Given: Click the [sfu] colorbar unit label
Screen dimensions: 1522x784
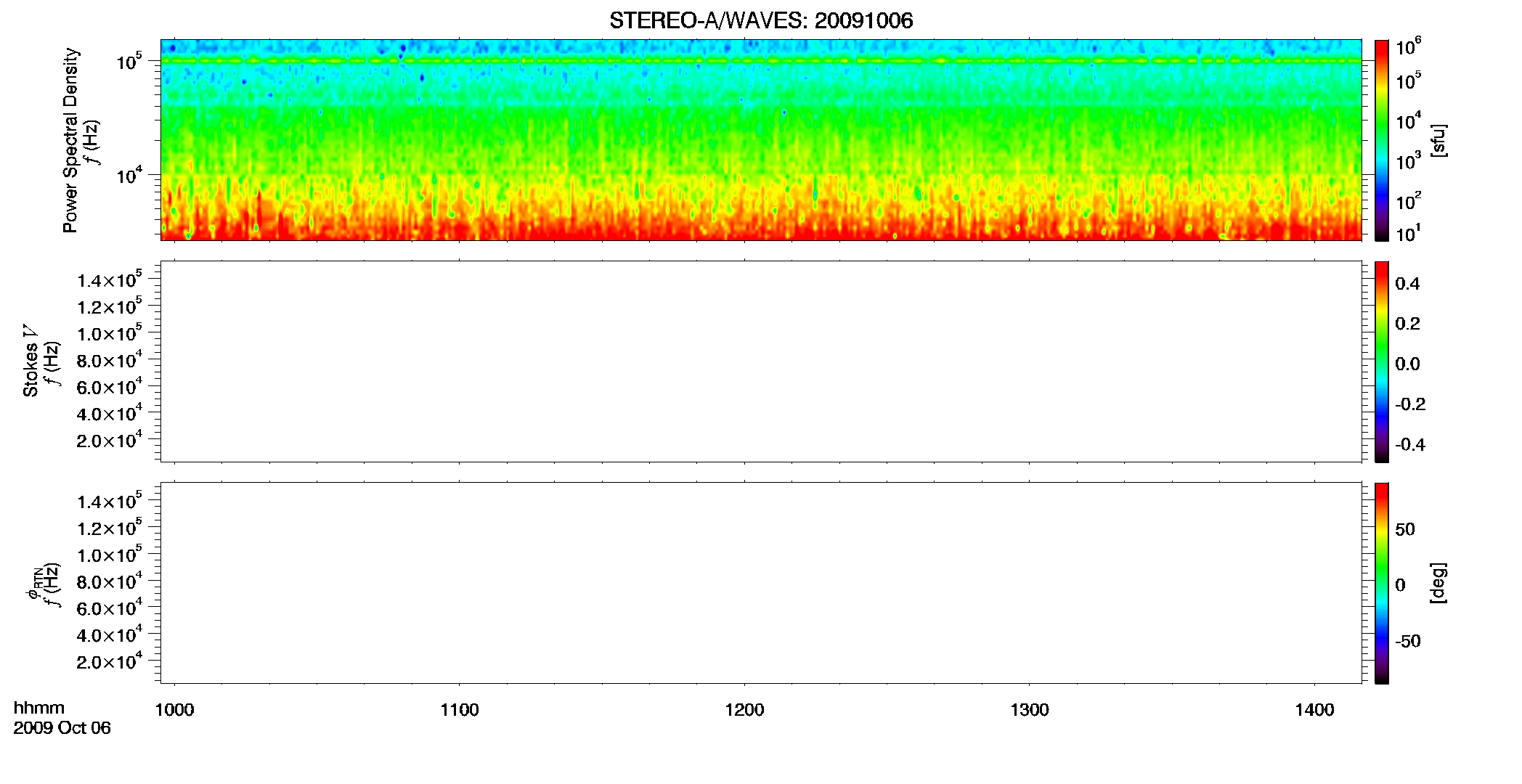Looking at the screenshot, I should (1438, 140).
